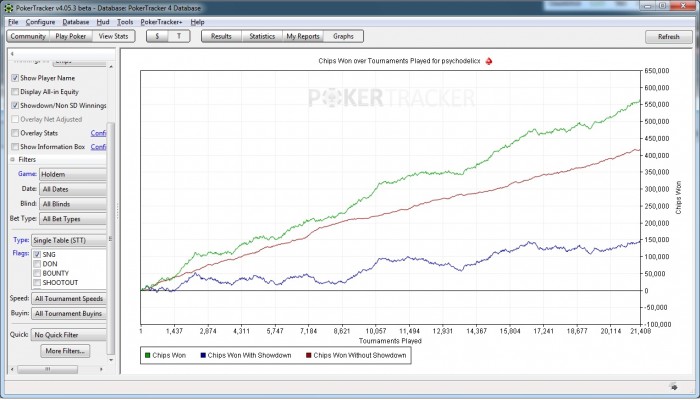Open the Hud menu
The image size is (700, 400).
point(103,22)
